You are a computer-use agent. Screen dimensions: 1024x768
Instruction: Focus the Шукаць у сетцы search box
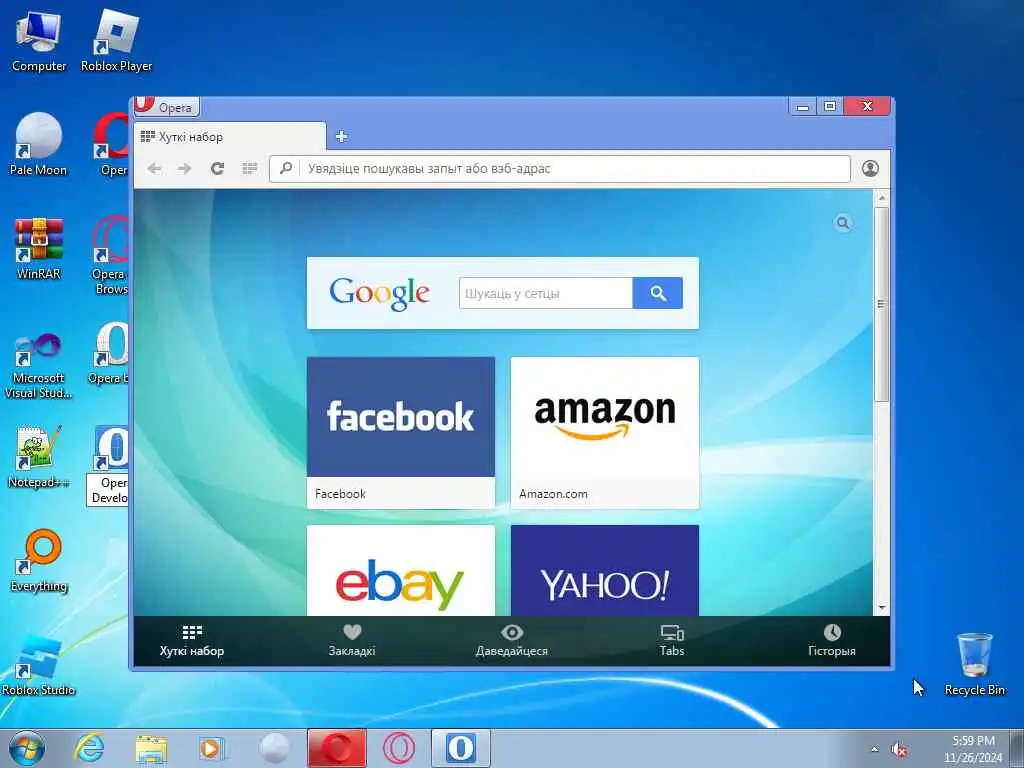(x=546, y=293)
